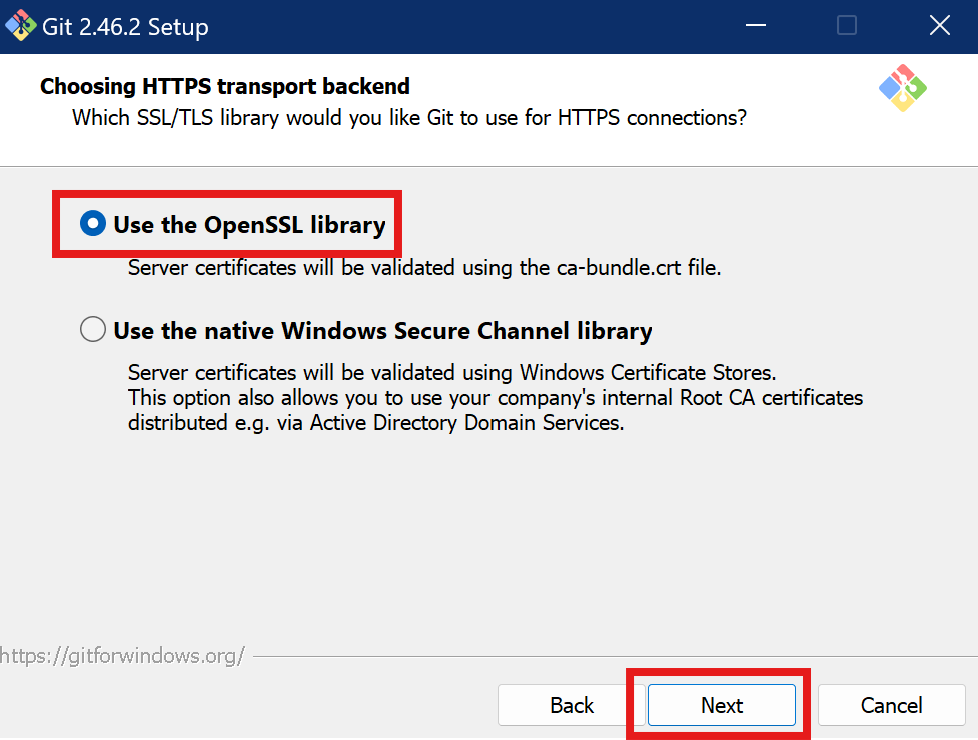Screen dimensions: 978x740
Task: Click the Next button
Action: (722, 705)
